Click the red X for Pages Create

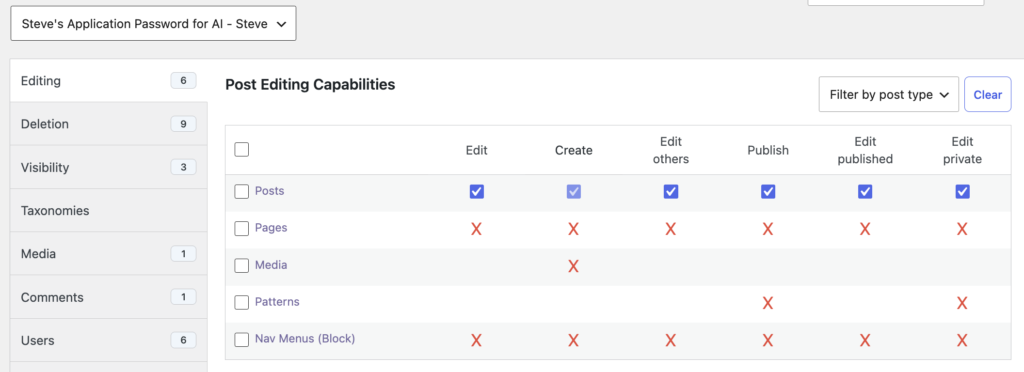[x=573, y=229]
